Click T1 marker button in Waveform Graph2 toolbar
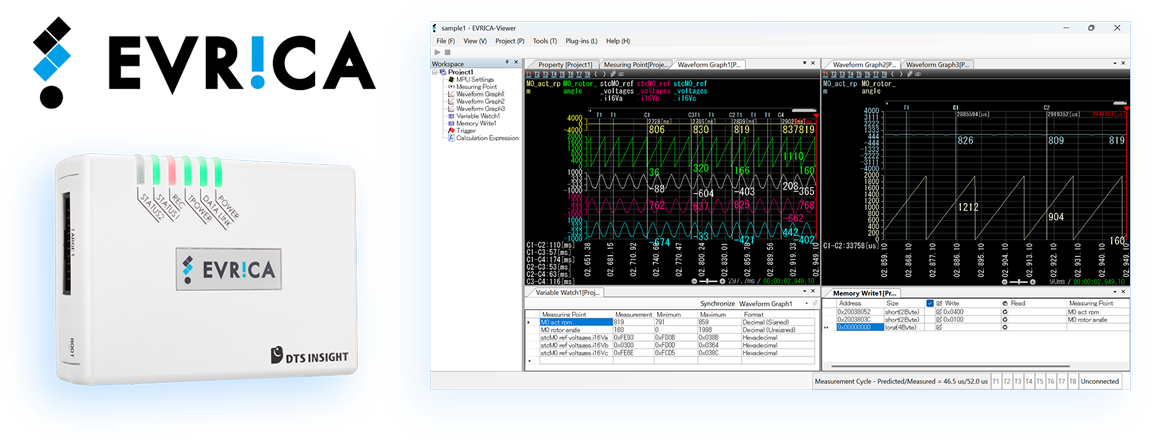 click(826, 74)
